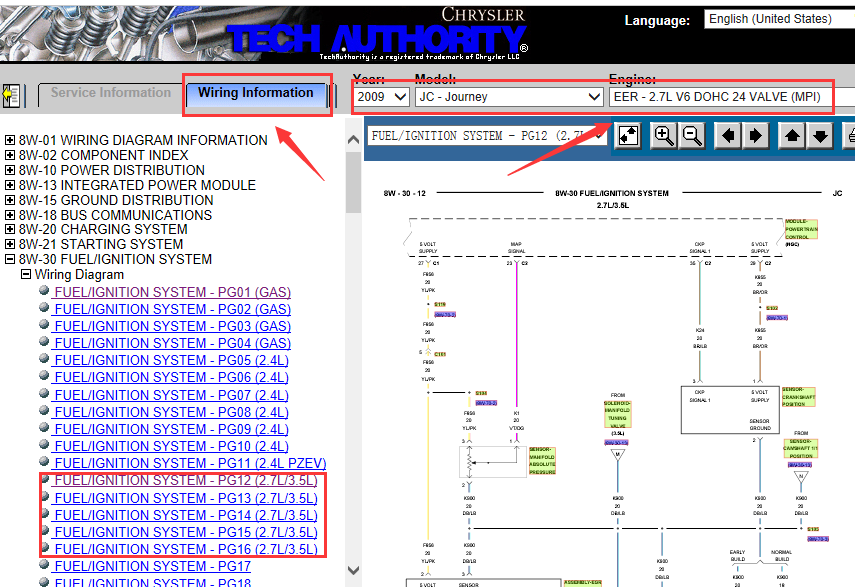The height and width of the screenshot is (587, 855).
Task: Open the Year dropdown showing 2009
Action: [381, 97]
